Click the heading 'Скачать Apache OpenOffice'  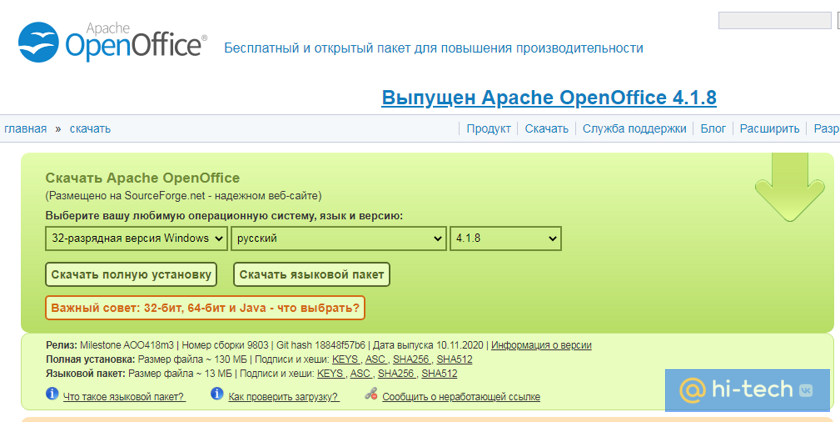click(142, 178)
